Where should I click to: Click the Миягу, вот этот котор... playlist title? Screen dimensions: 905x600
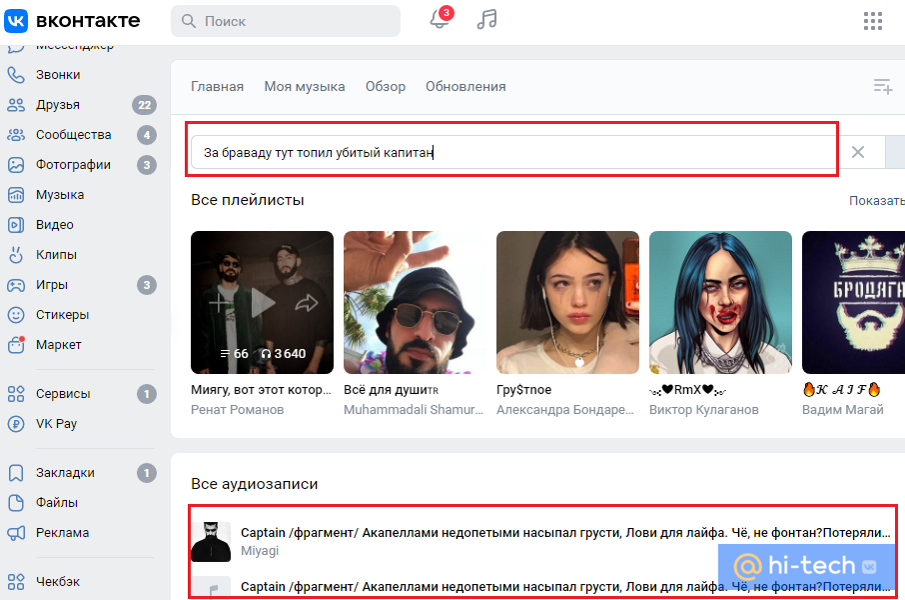(261, 390)
